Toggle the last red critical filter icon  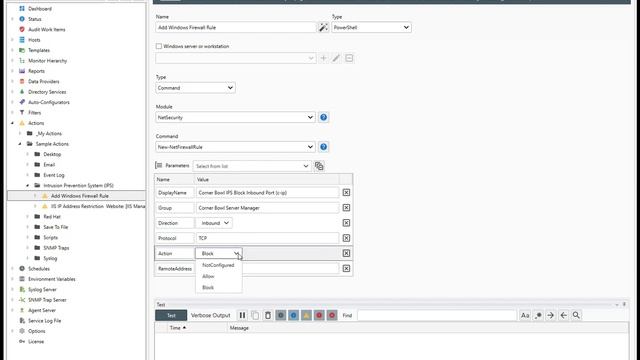(x=332, y=315)
